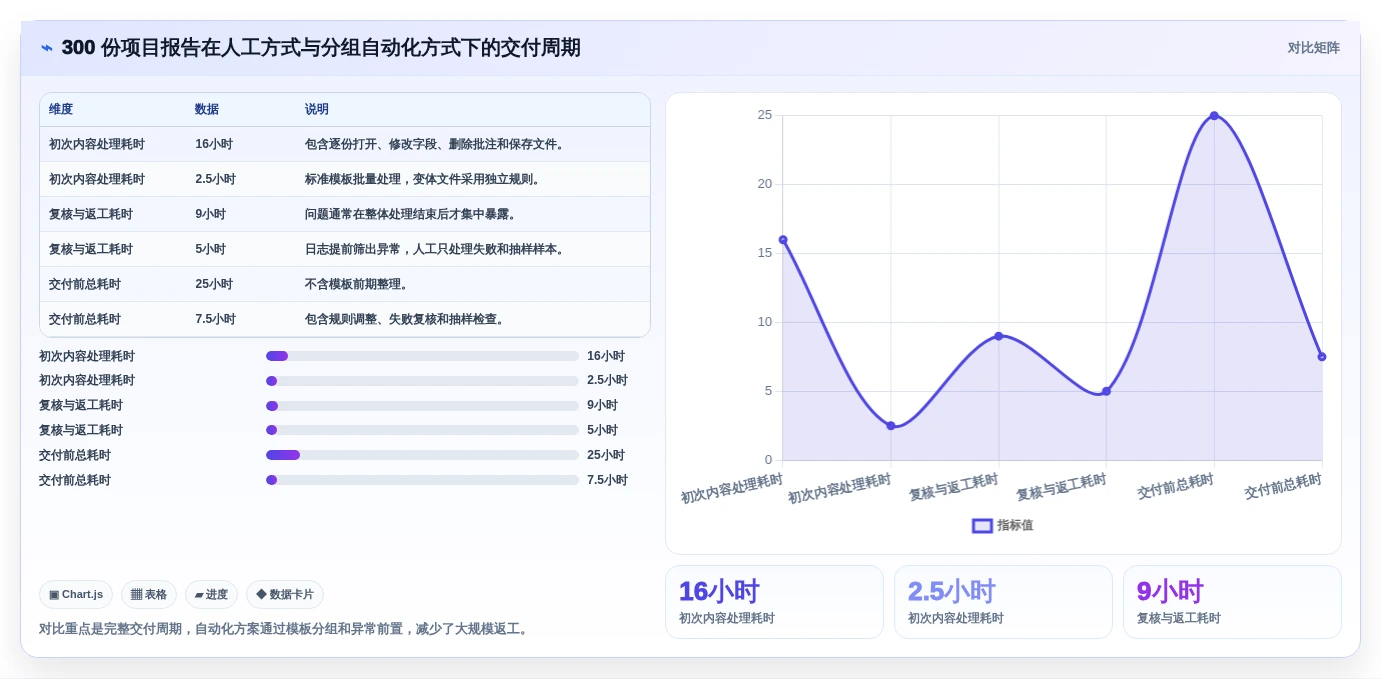
Task: Click the progress bar labeled 5小时
Action: (x=422, y=430)
